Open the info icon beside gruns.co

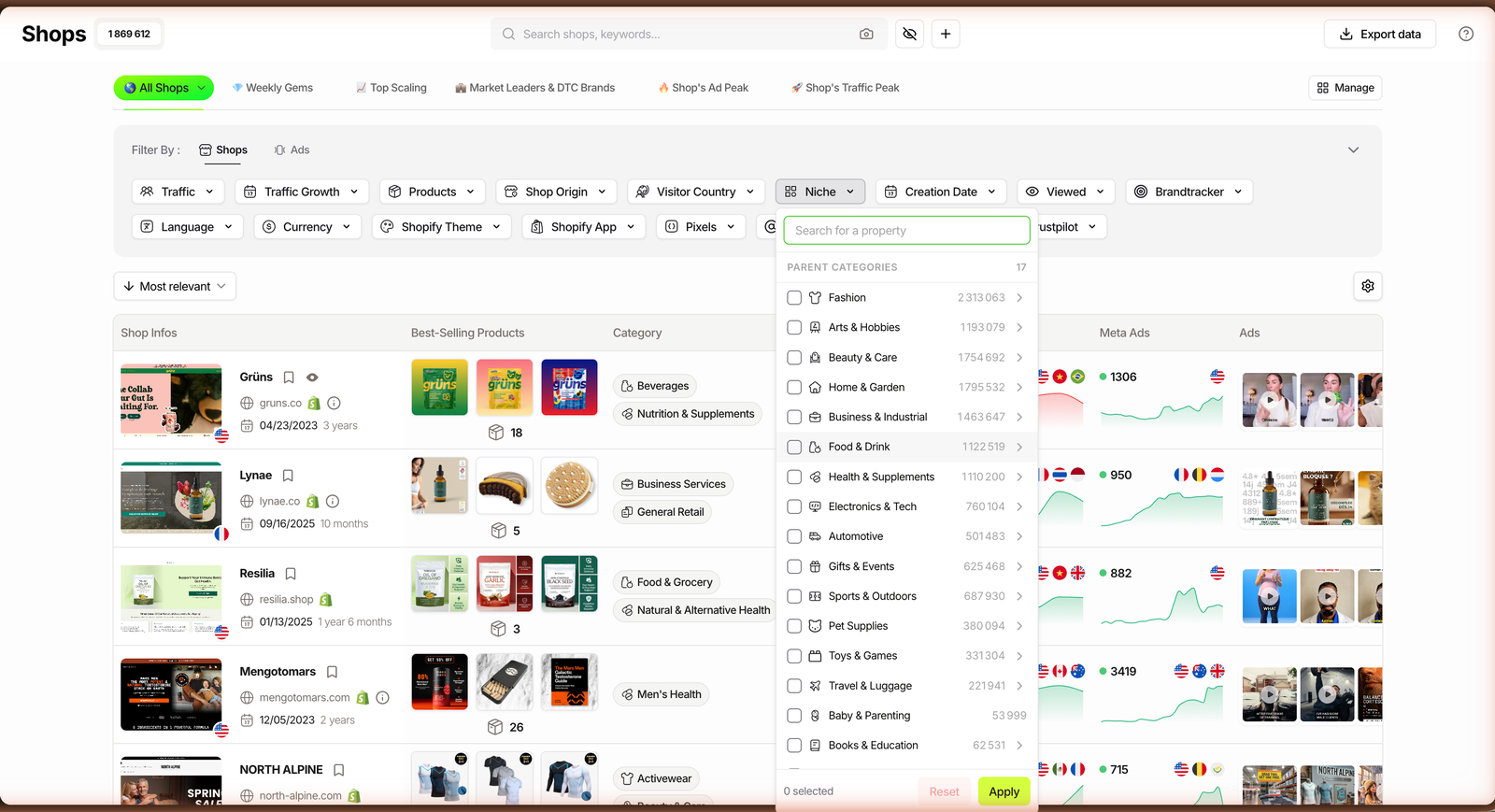click(x=334, y=404)
